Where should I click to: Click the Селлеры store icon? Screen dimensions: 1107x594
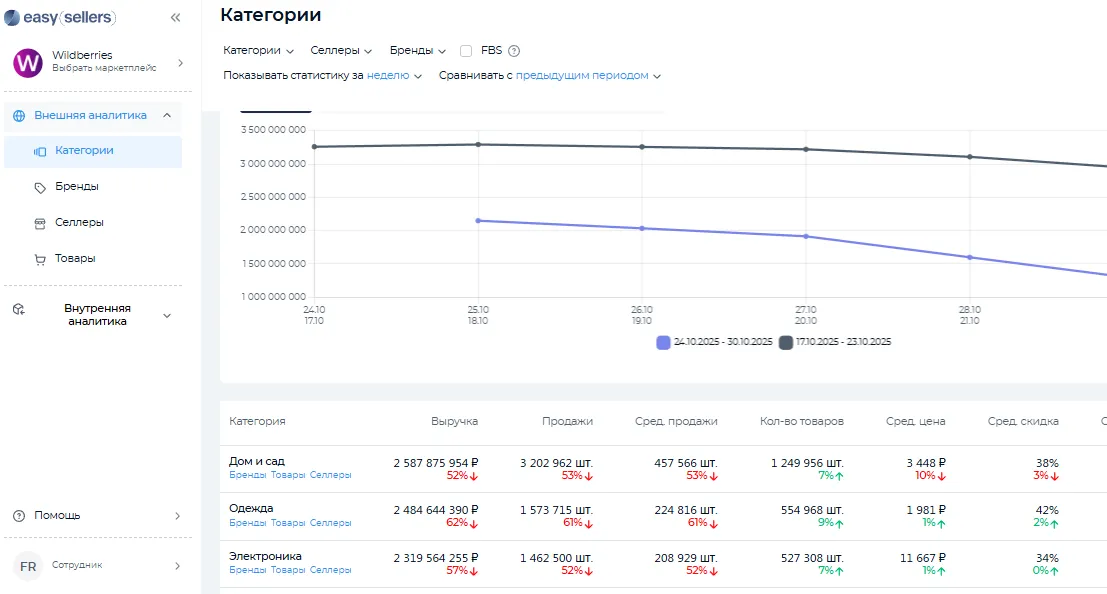click(40, 223)
